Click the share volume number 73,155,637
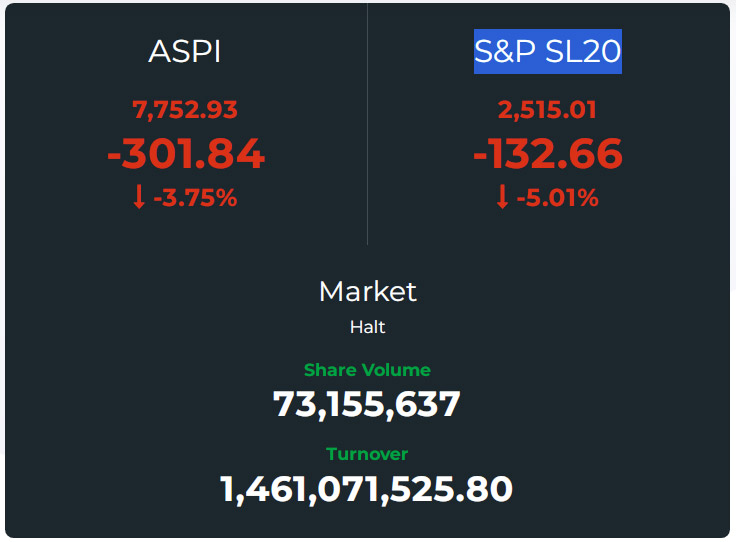The width and height of the screenshot is (736, 542). pyautogui.click(x=367, y=404)
